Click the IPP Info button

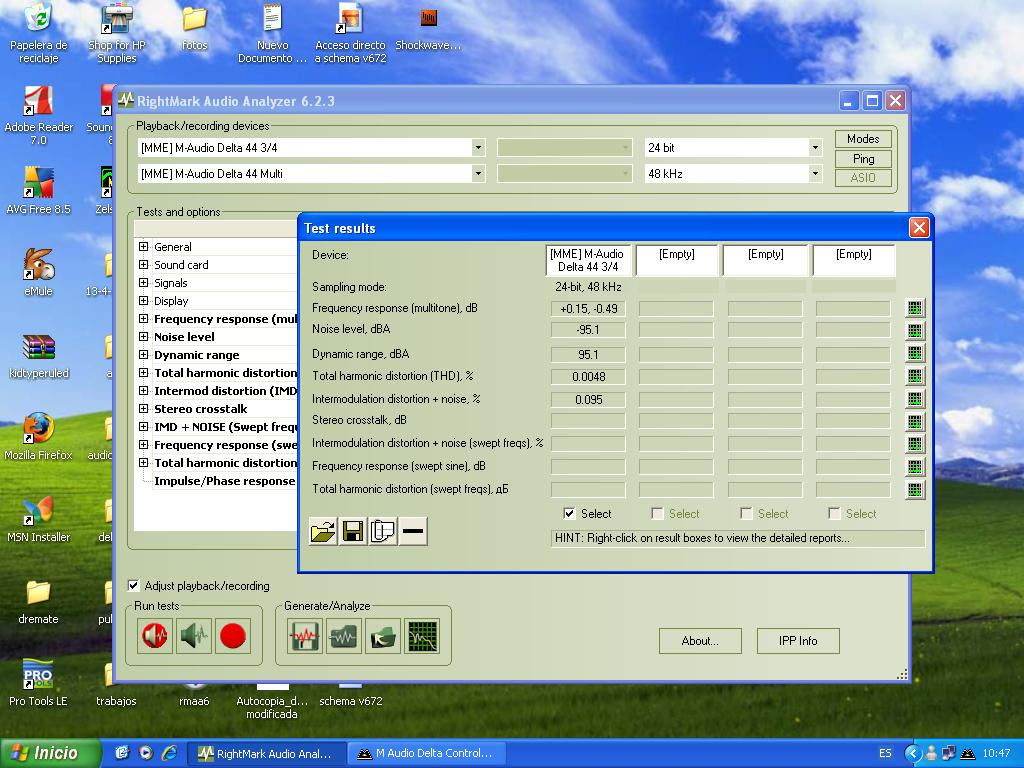(798, 641)
